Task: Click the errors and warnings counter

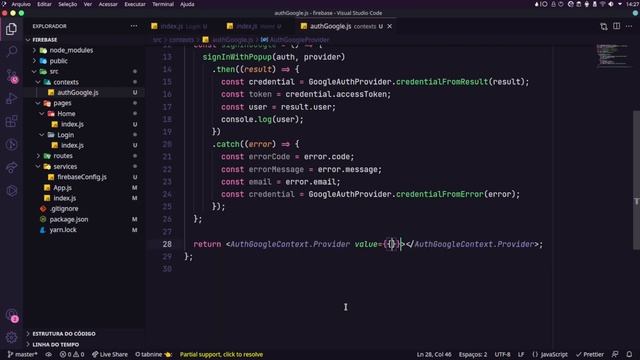Action: click(x=72, y=354)
